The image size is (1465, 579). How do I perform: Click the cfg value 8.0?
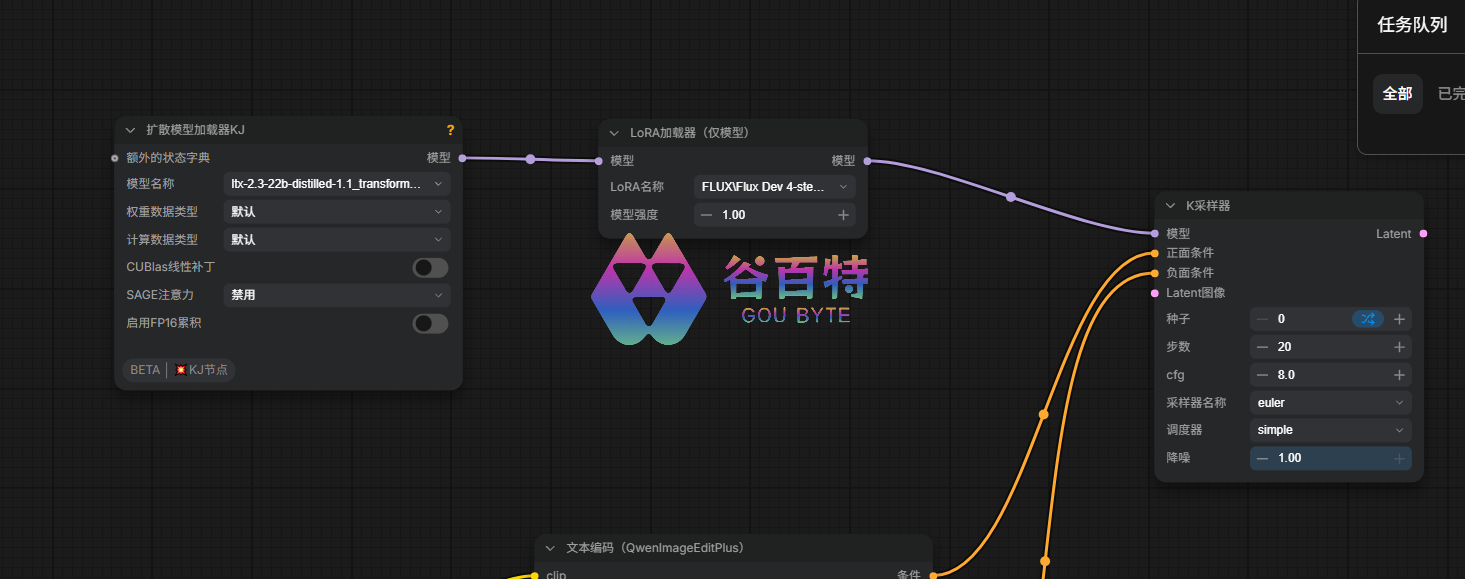pyautogui.click(x=1287, y=375)
